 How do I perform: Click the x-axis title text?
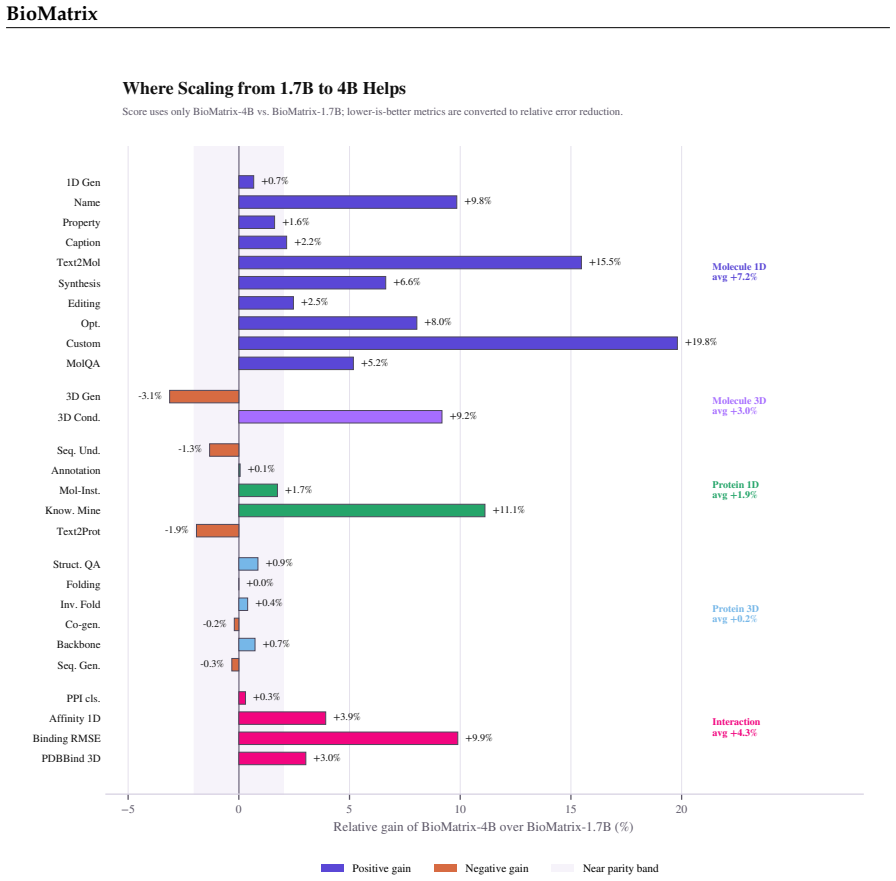point(483,827)
